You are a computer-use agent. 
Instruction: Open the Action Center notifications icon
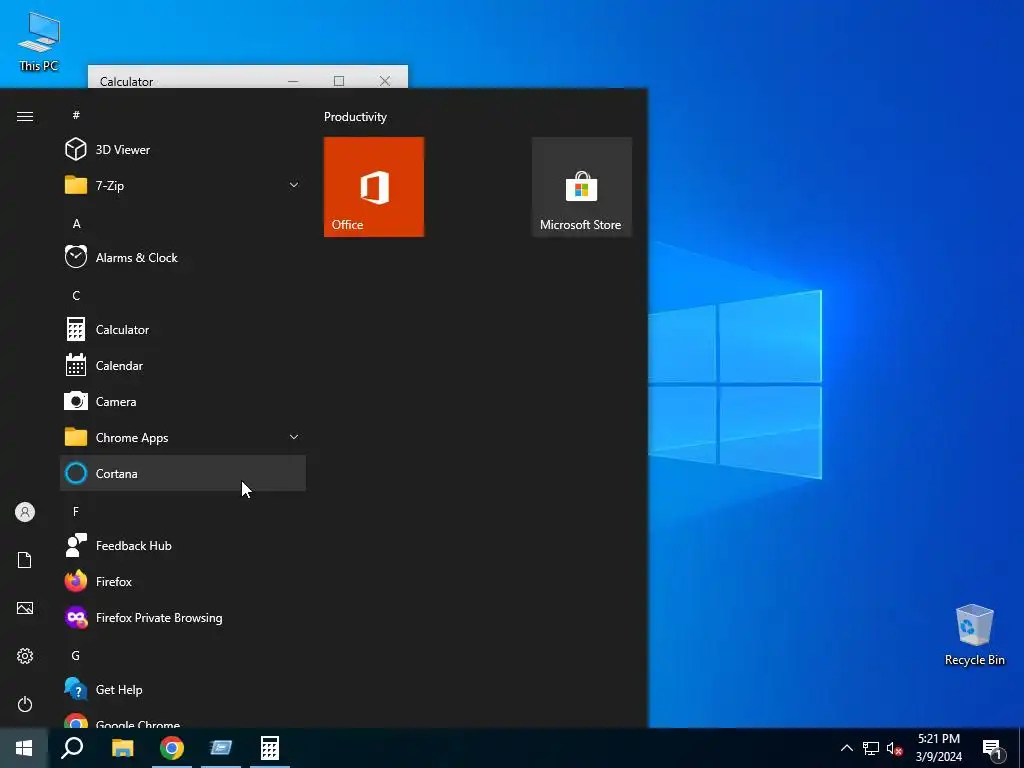coord(992,749)
